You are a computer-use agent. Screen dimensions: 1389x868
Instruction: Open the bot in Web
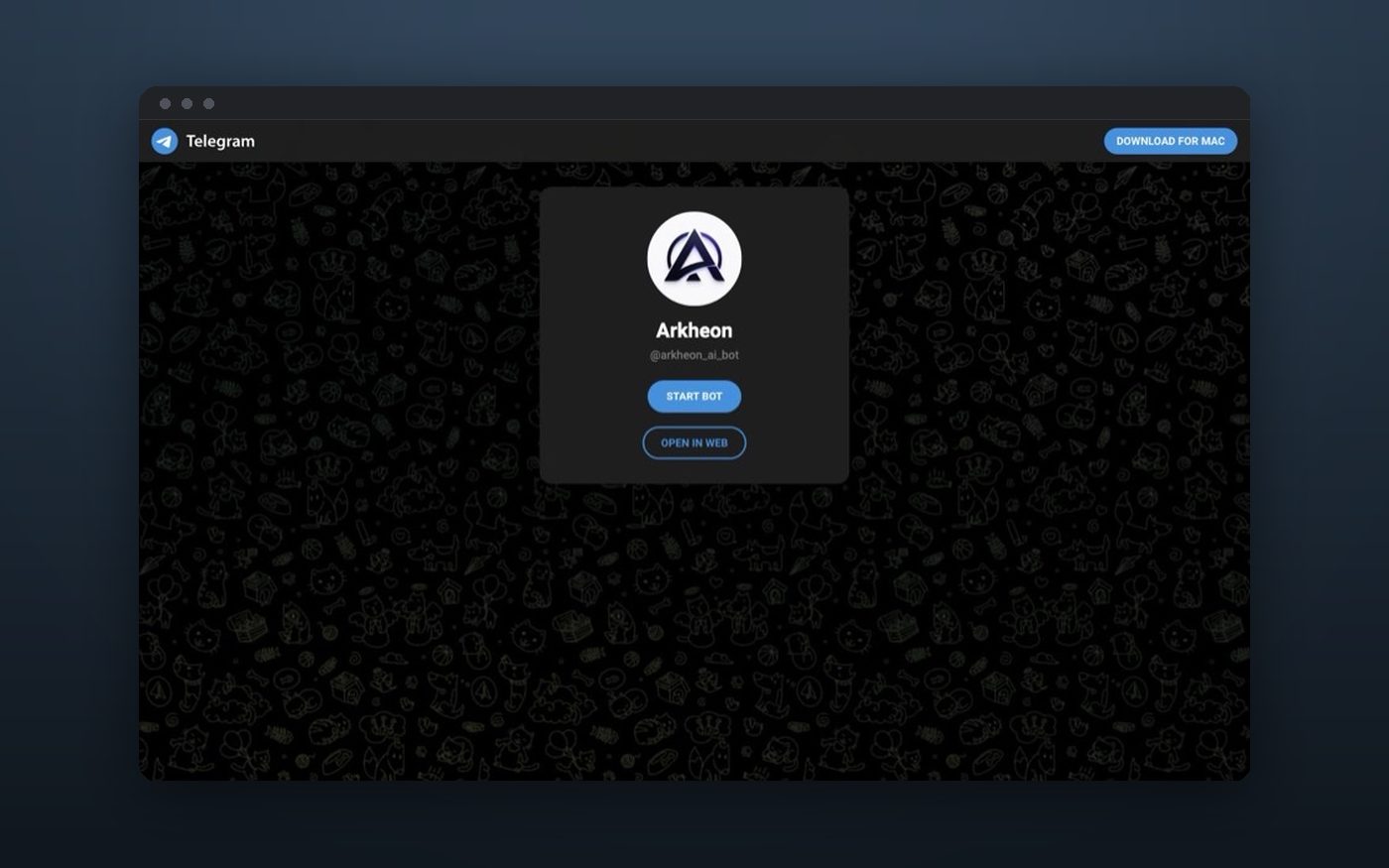coord(694,442)
